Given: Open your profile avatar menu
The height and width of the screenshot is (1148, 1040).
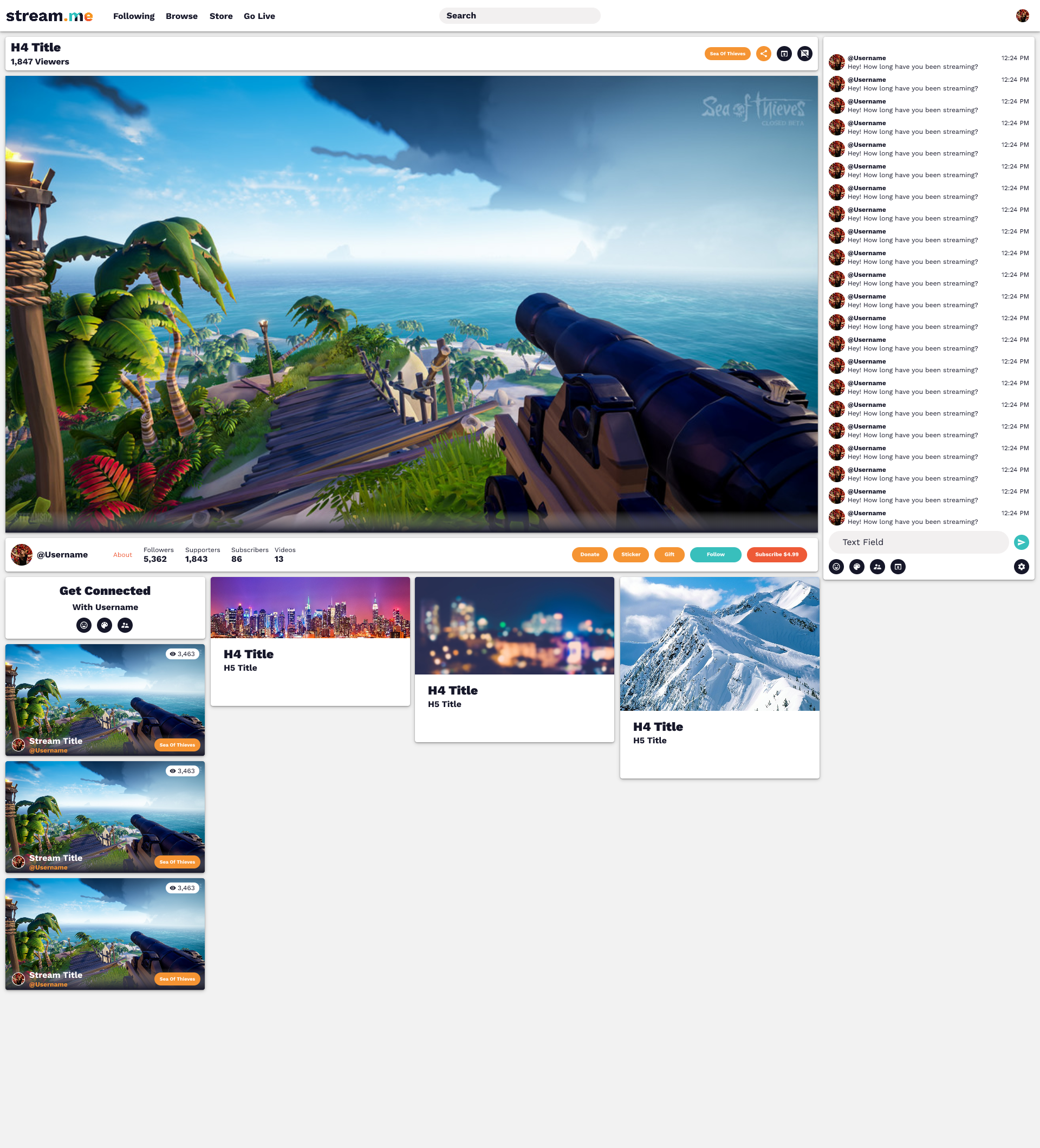Looking at the screenshot, I should [x=1023, y=15].
